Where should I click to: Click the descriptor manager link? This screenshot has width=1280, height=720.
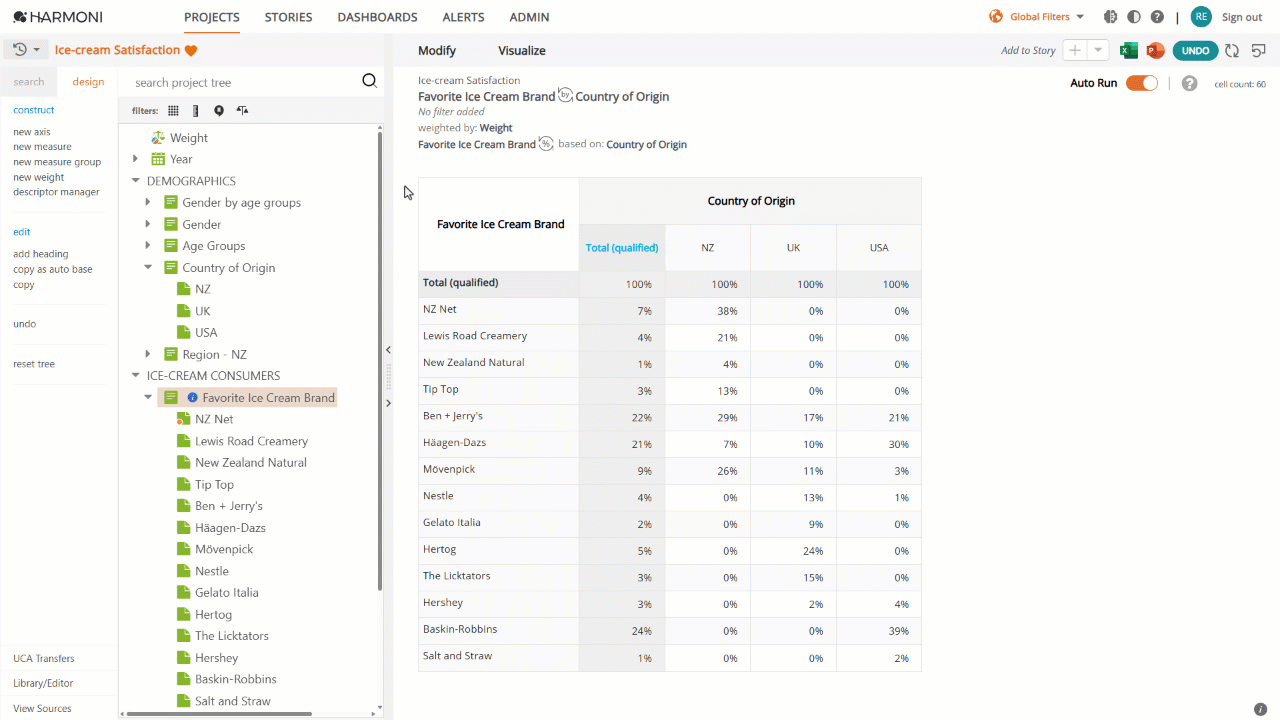pyautogui.click(x=56, y=192)
